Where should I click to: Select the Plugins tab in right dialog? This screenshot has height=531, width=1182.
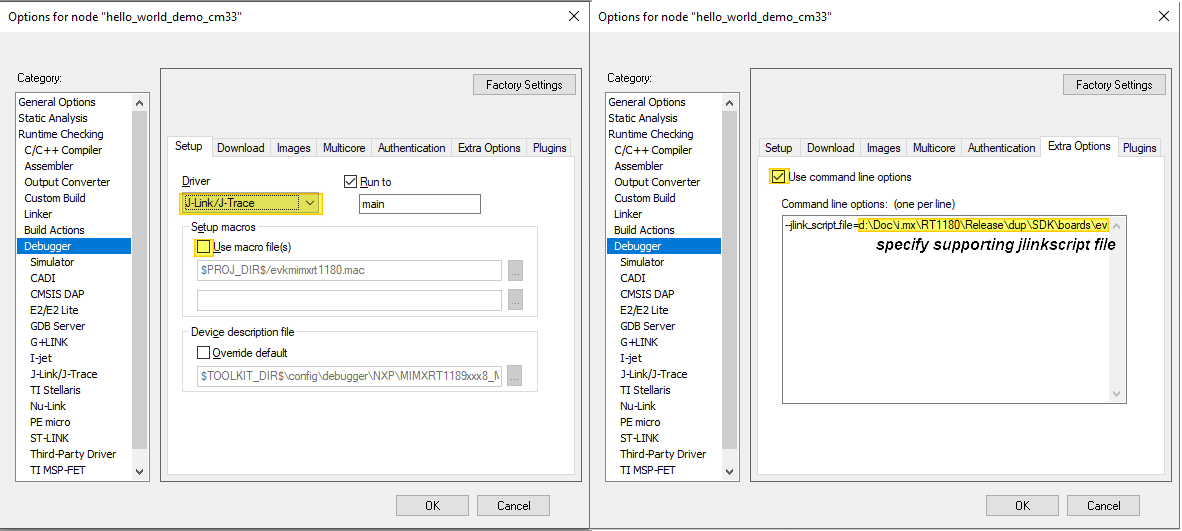[1139, 148]
